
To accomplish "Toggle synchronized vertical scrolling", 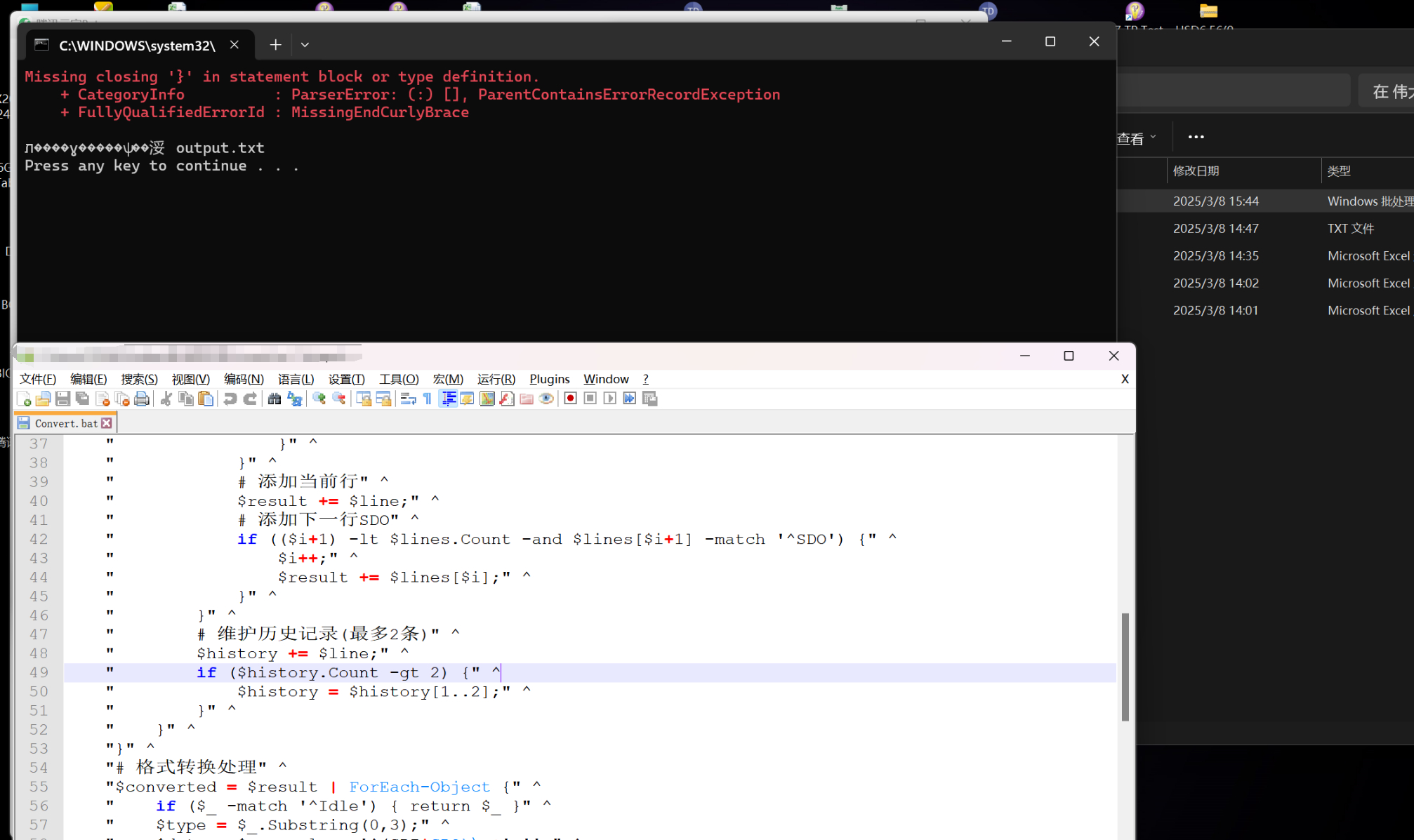I will [364, 399].
